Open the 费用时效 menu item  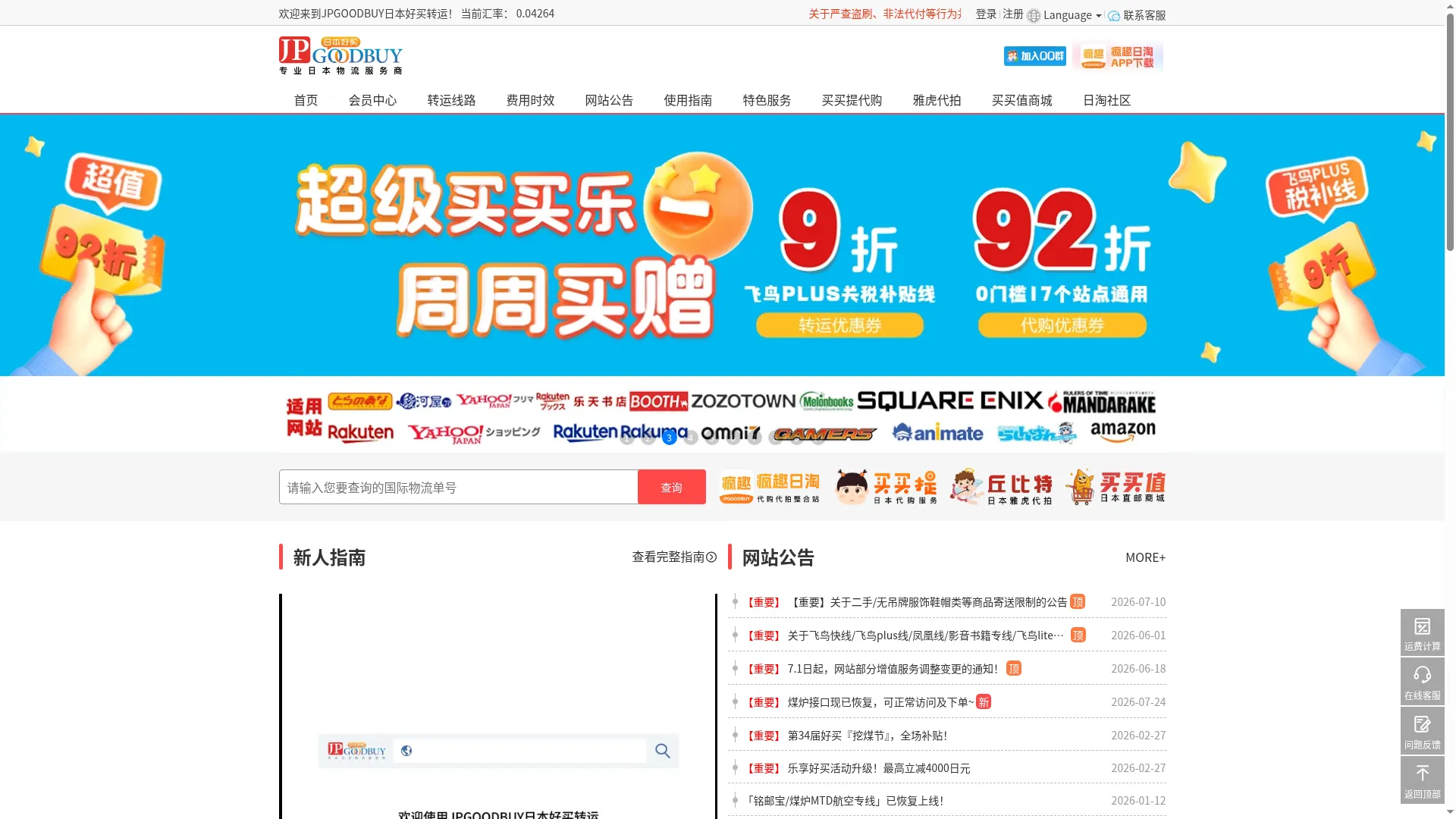(530, 100)
